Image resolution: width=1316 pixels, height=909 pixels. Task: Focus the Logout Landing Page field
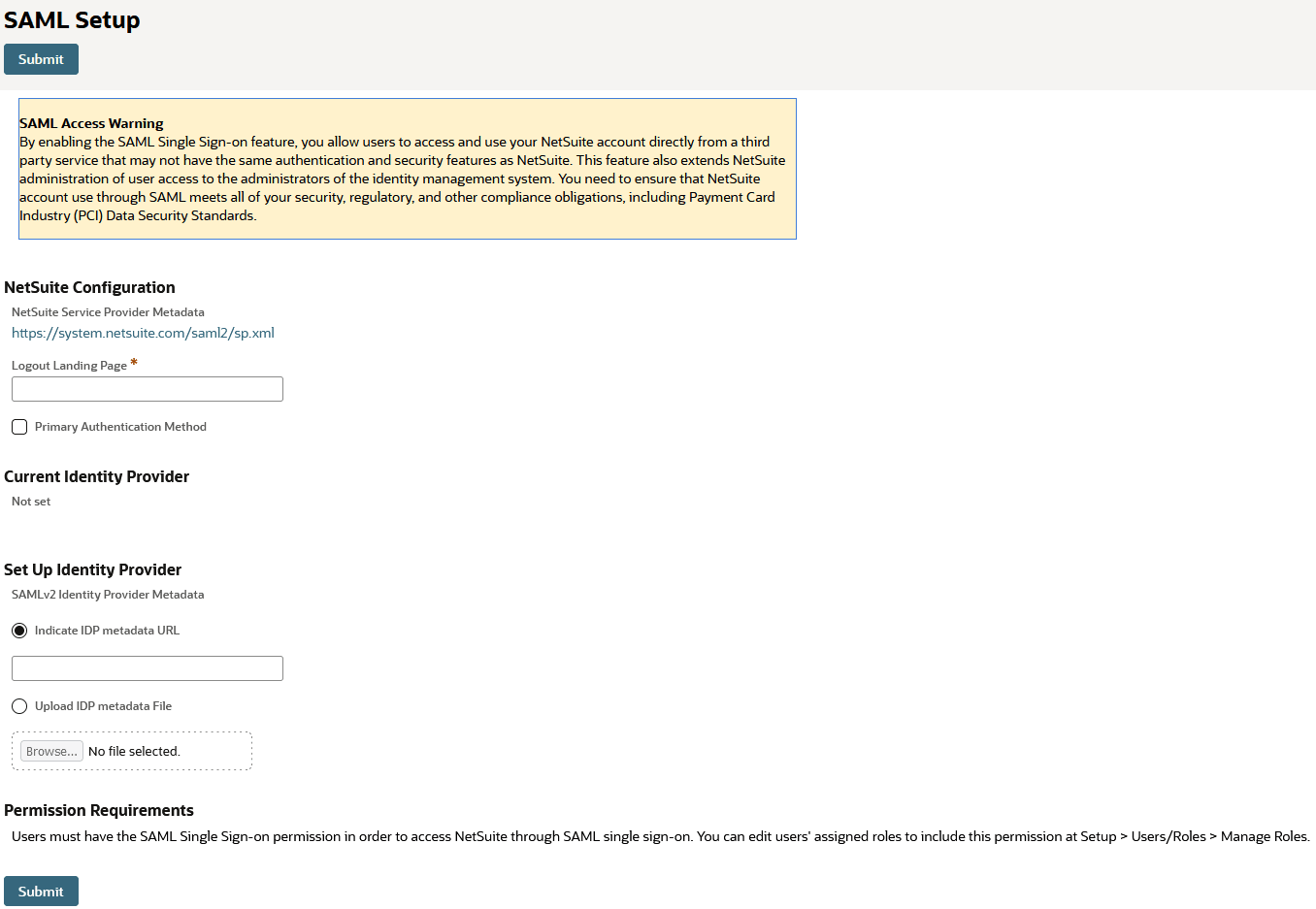[148, 389]
